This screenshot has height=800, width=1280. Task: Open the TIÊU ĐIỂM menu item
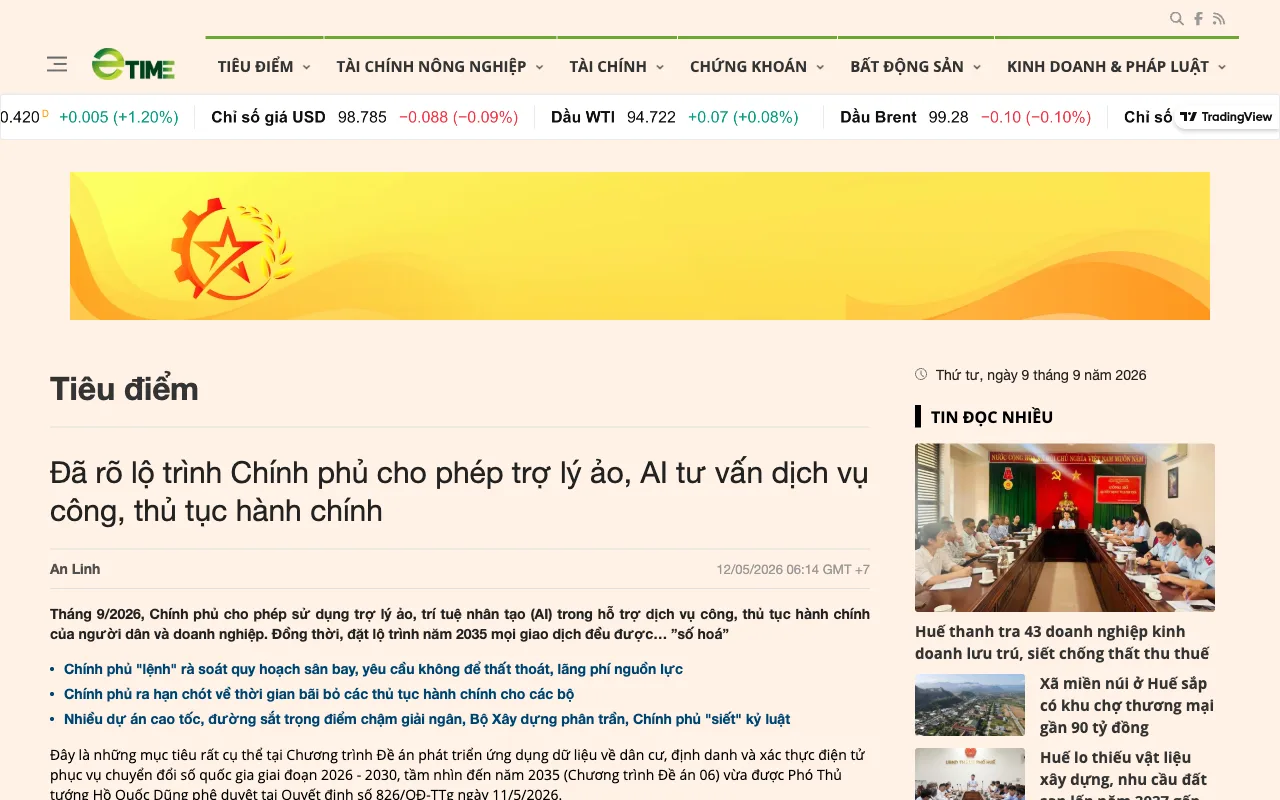[255, 66]
